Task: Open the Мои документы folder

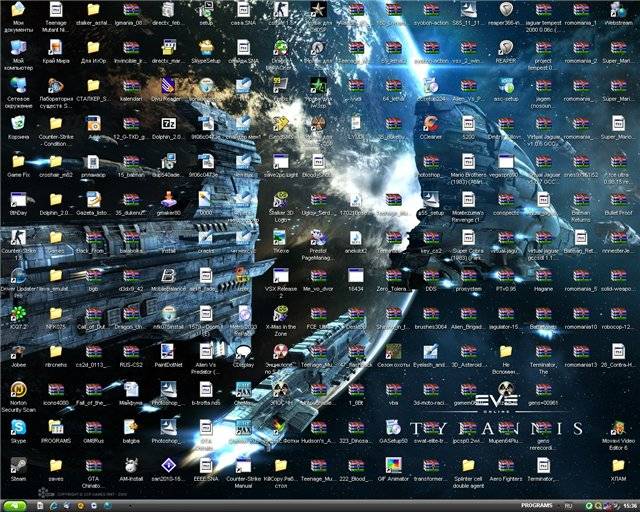Action: click(18, 10)
